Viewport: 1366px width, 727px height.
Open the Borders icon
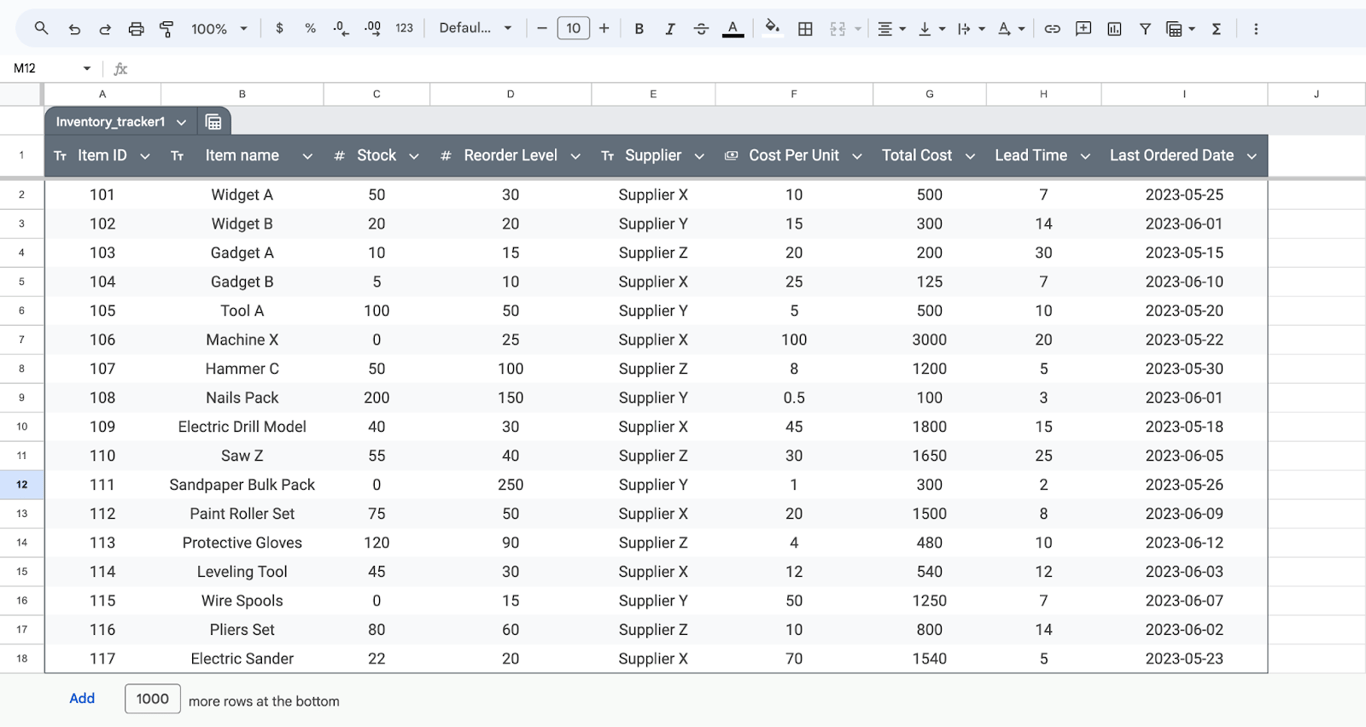805,29
